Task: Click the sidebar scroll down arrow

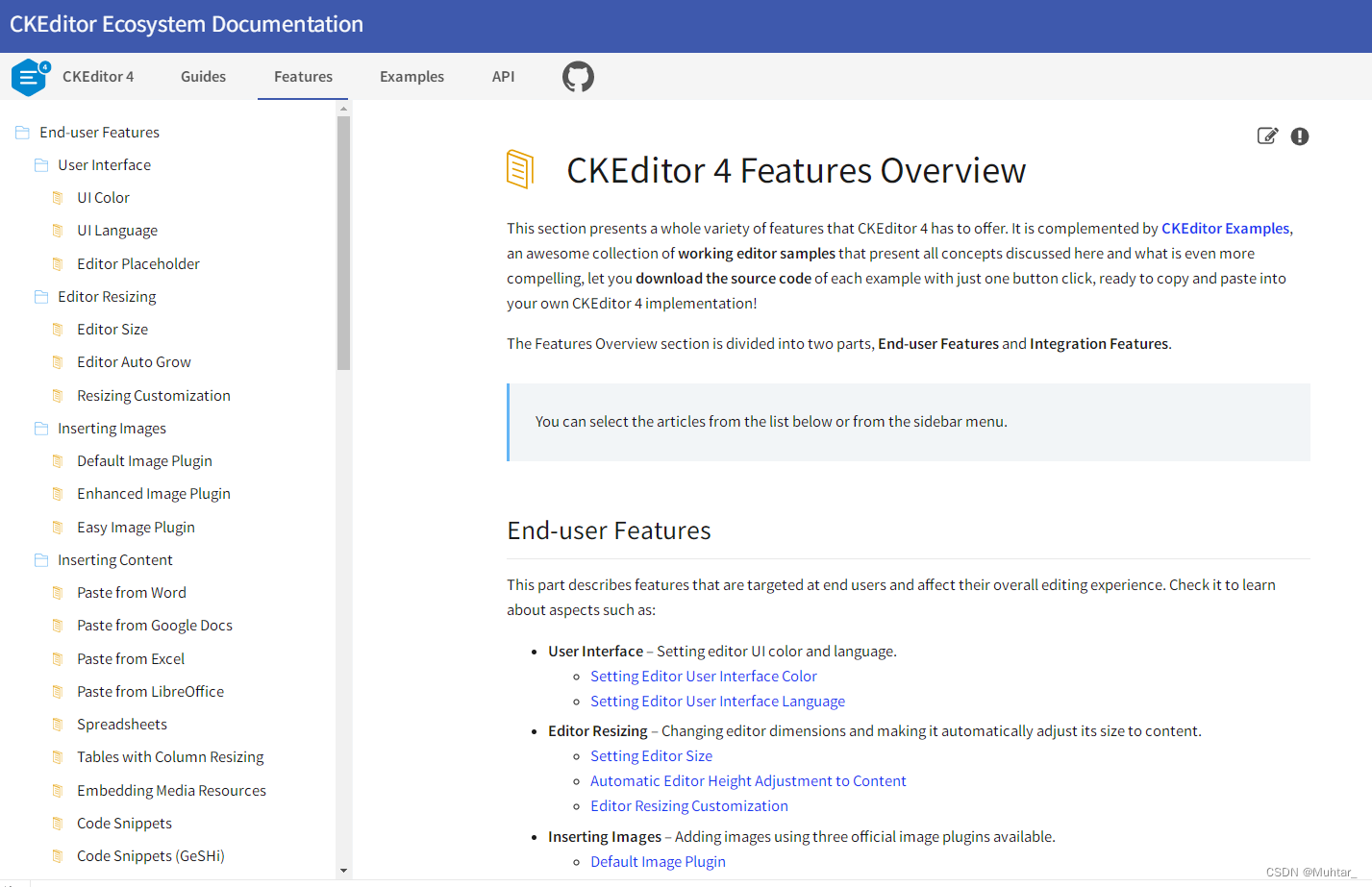Action: click(x=343, y=871)
